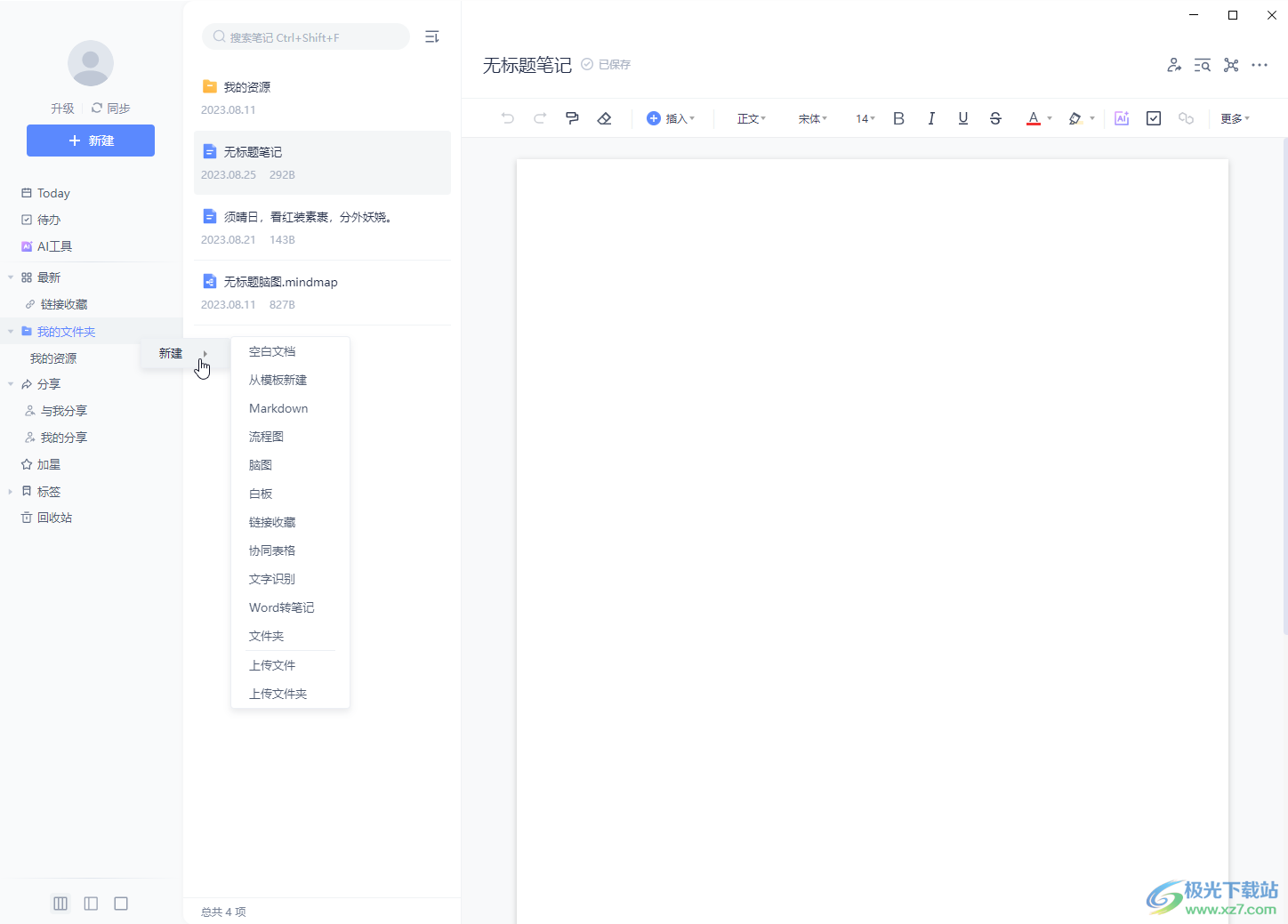Expand the 标签 tags arrow
Image resolution: width=1288 pixels, height=924 pixels.
coord(11,491)
